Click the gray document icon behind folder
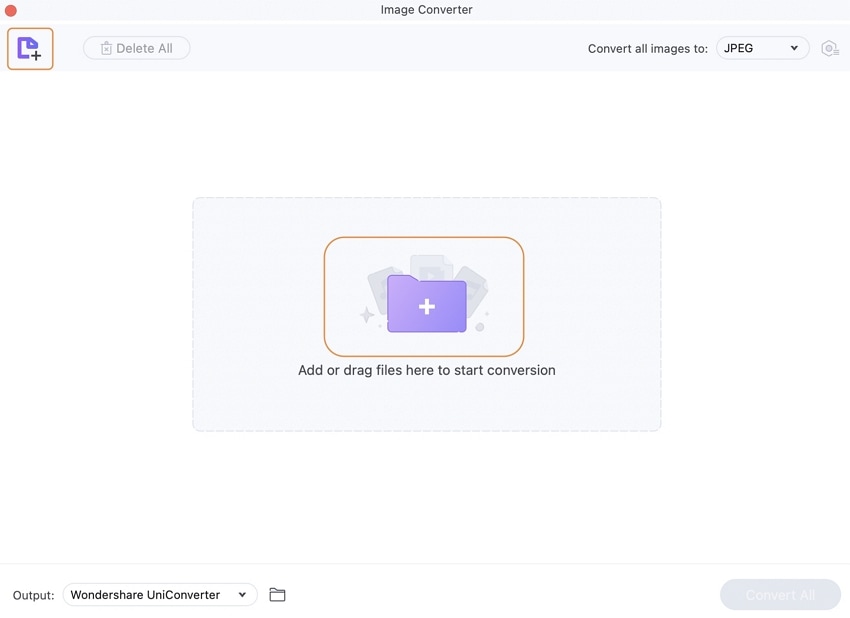 [x=431, y=265]
